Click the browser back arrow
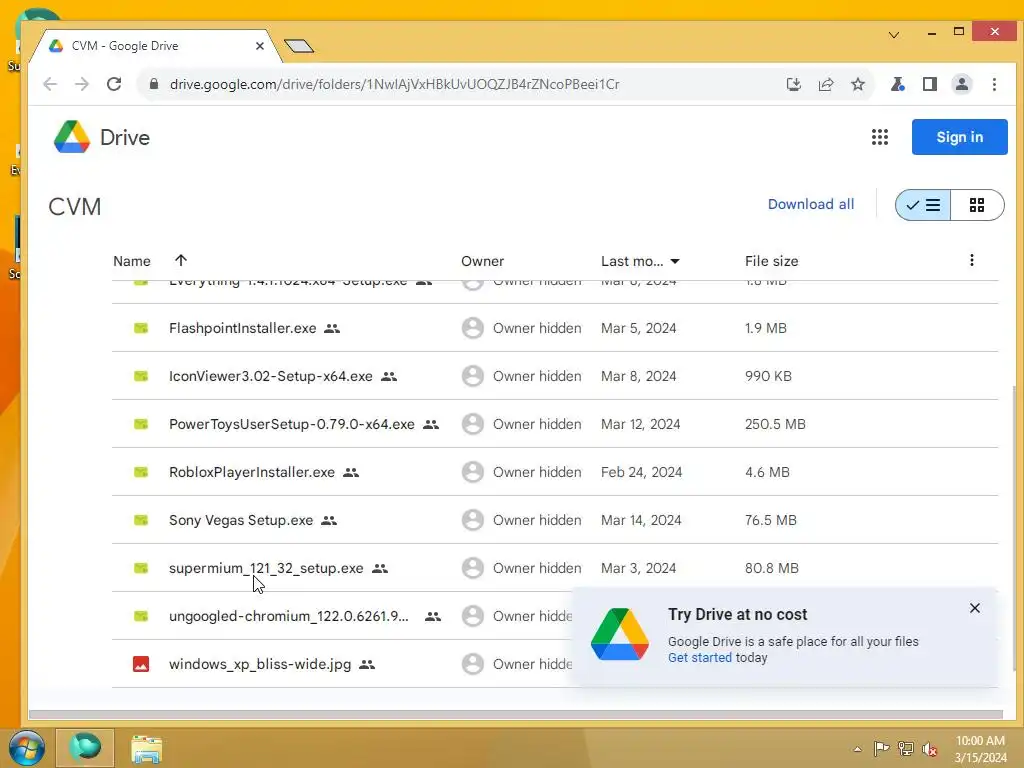This screenshot has height=768, width=1024. click(x=50, y=84)
